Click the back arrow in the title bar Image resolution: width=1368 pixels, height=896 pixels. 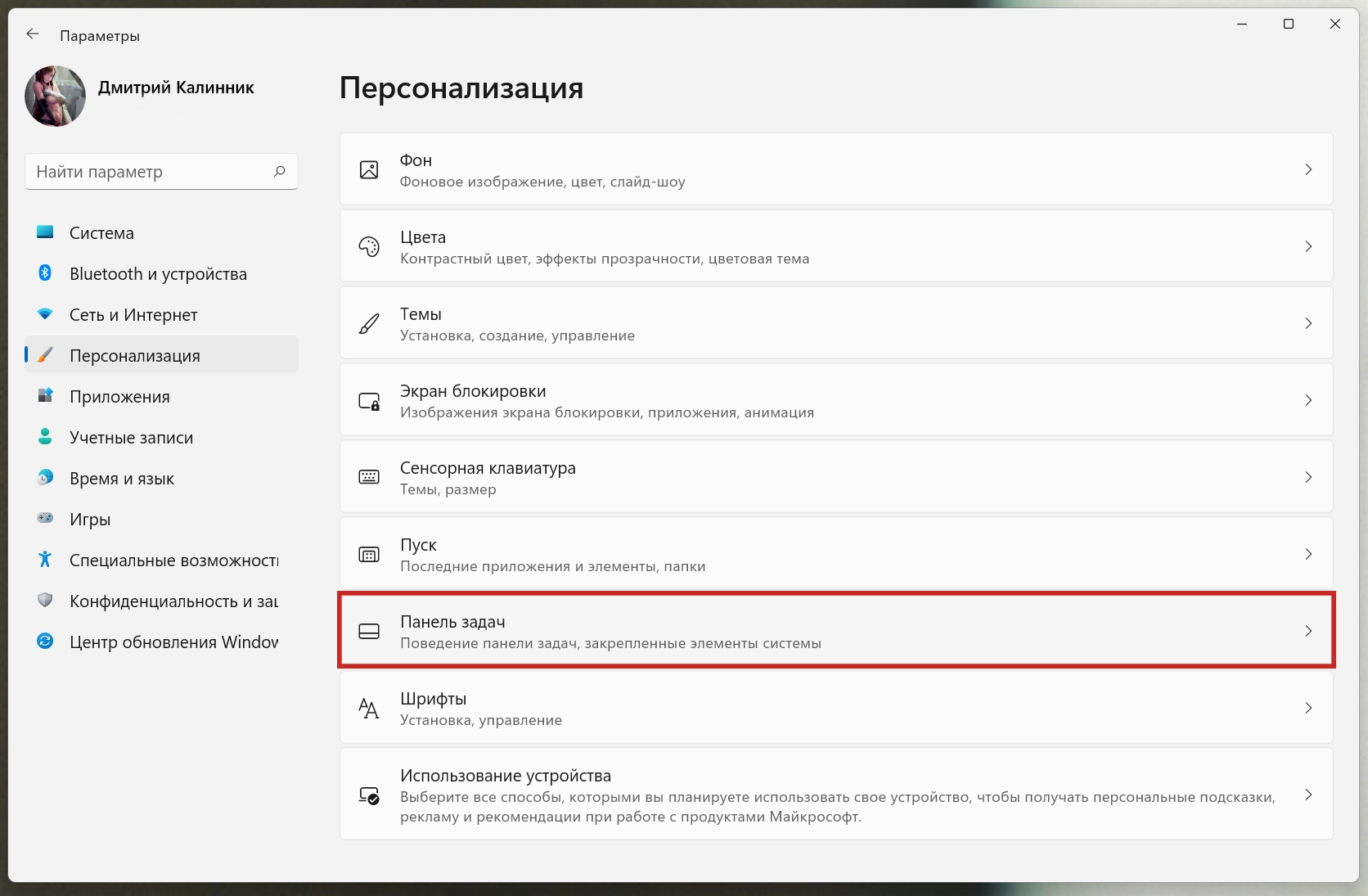[x=33, y=34]
